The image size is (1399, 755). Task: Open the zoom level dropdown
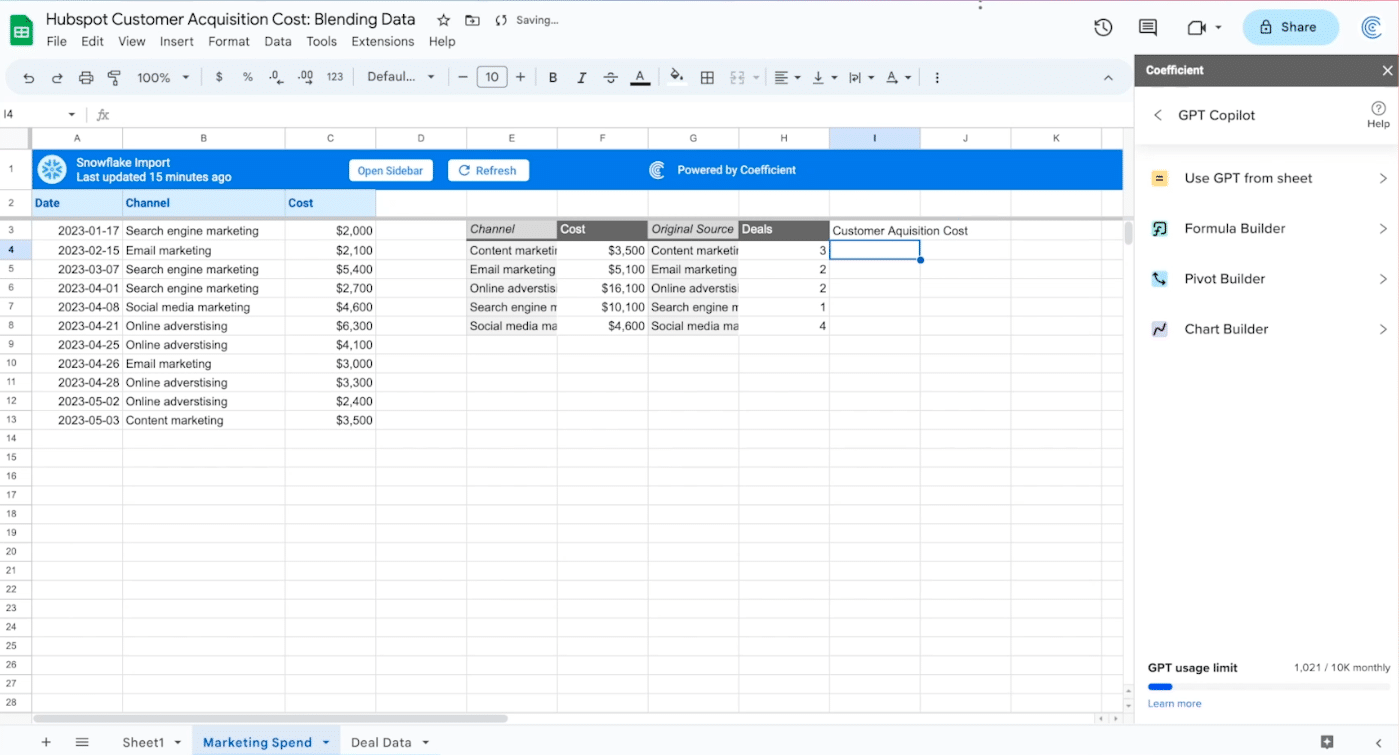[164, 77]
